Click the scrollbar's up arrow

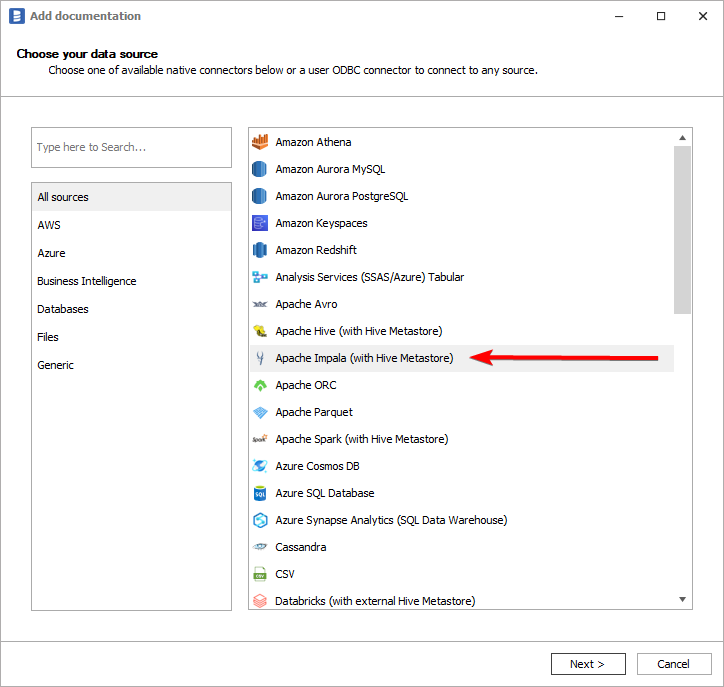(684, 138)
